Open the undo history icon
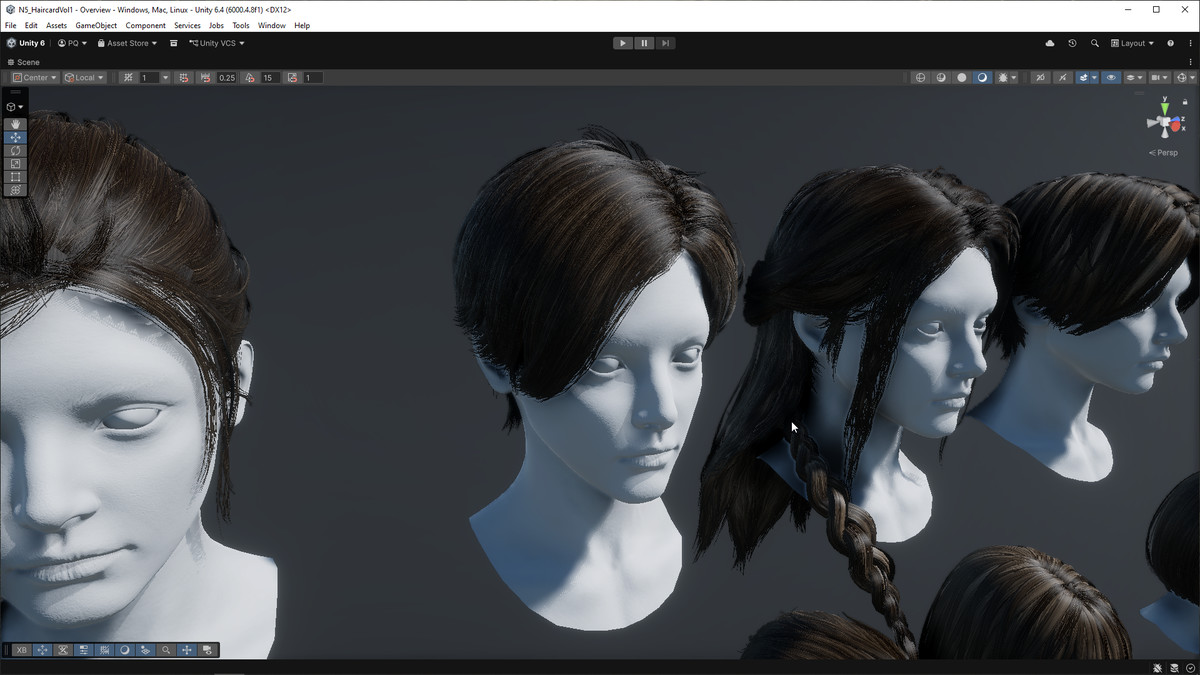The width and height of the screenshot is (1200, 675). tap(1072, 43)
